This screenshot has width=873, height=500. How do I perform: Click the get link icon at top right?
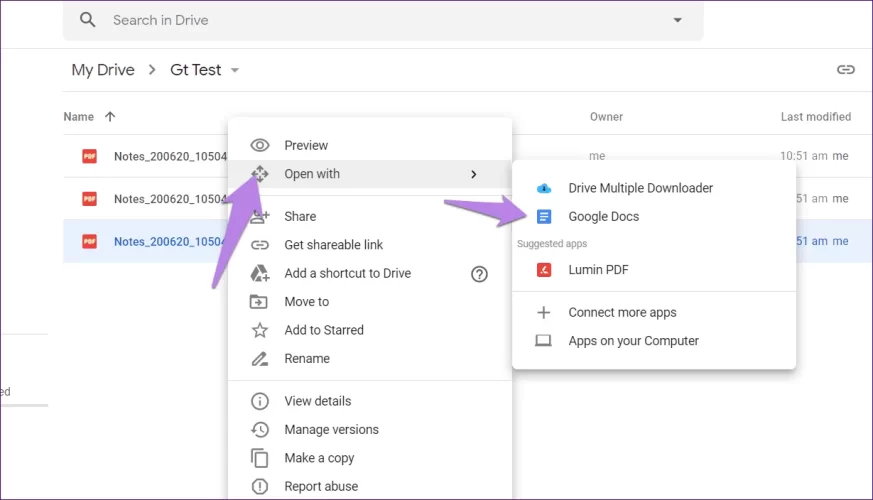846,70
